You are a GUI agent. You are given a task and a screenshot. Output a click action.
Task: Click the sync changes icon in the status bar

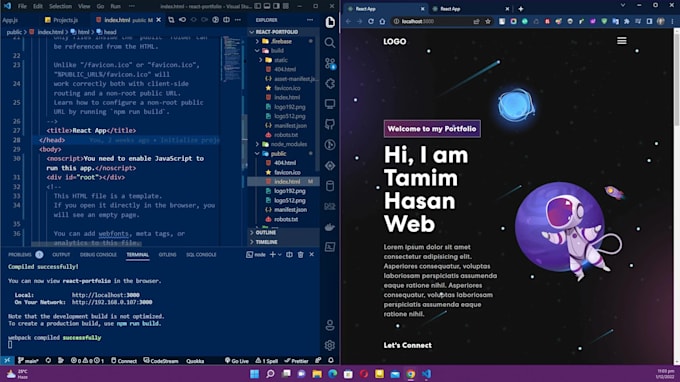[x=48, y=360]
